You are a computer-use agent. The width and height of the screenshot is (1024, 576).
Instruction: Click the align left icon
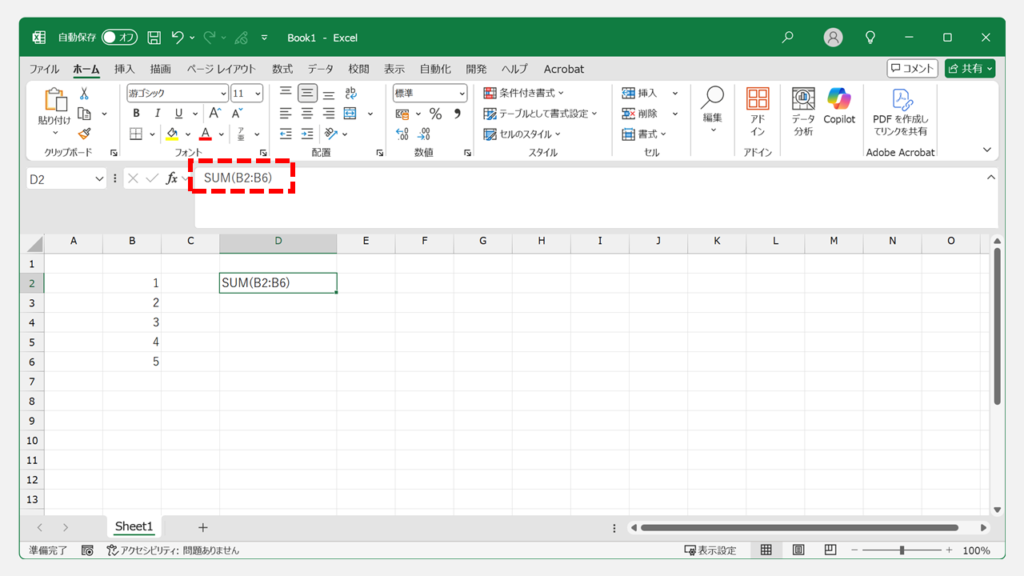click(x=285, y=114)
